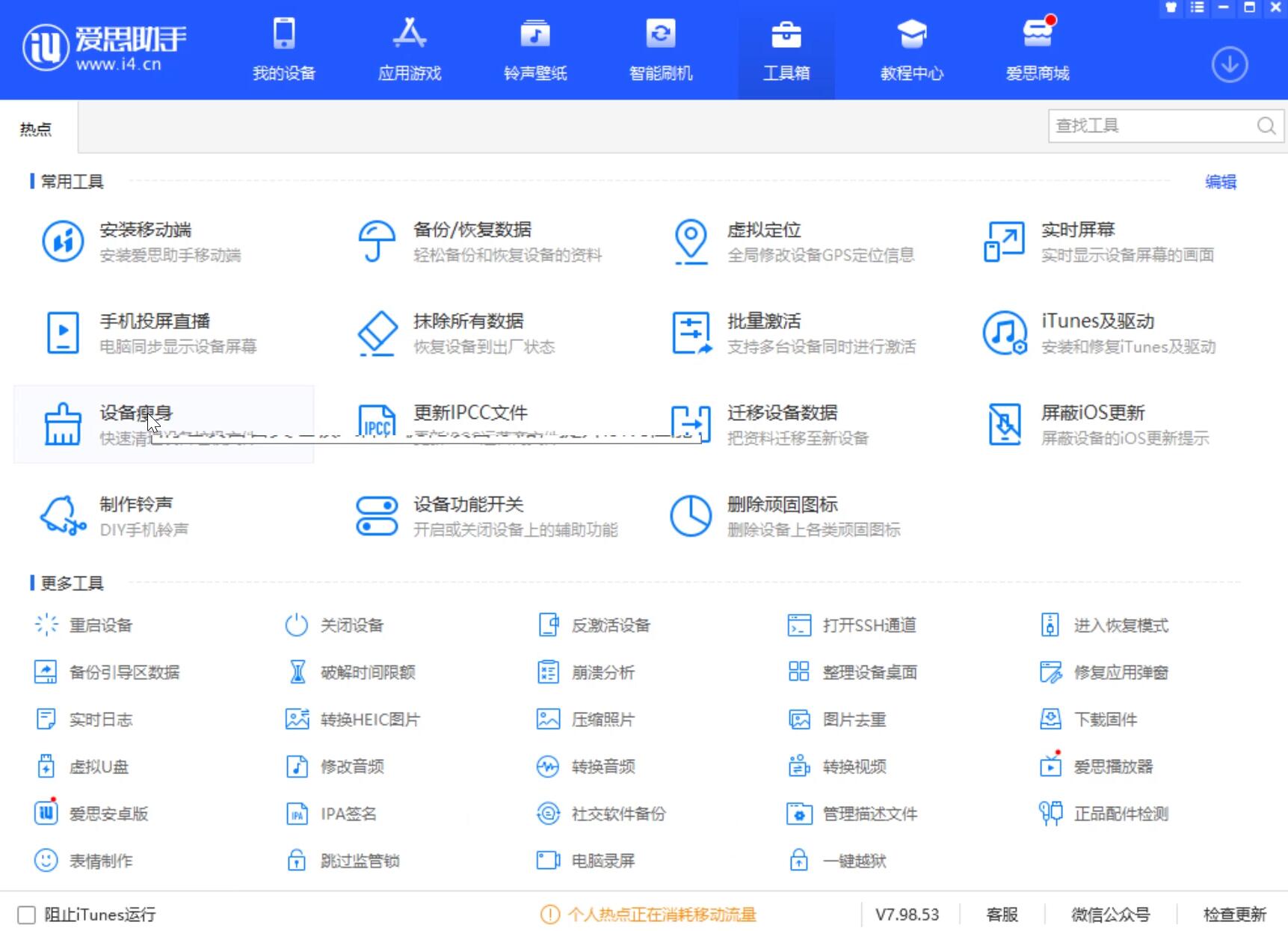Open the 安装移动端 tool icon
The image size is (1288, 931).
[63, 242]
